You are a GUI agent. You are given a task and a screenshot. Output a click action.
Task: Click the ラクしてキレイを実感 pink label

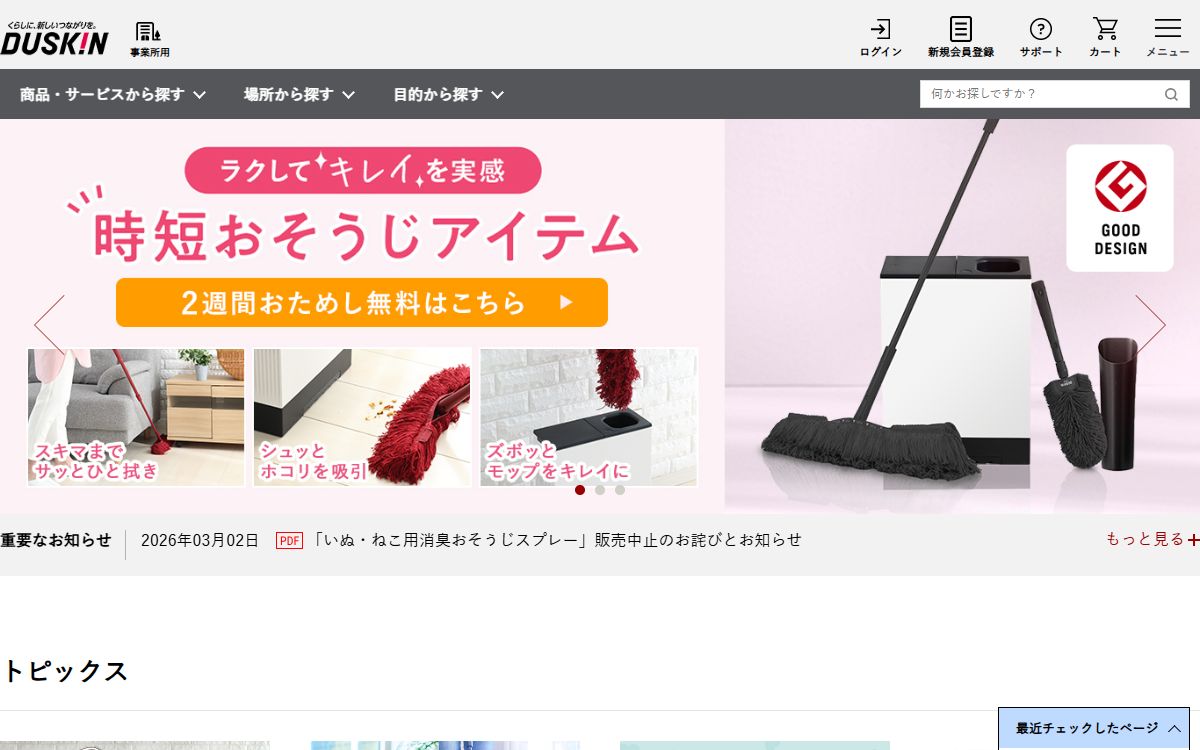(x=363, y=170)
